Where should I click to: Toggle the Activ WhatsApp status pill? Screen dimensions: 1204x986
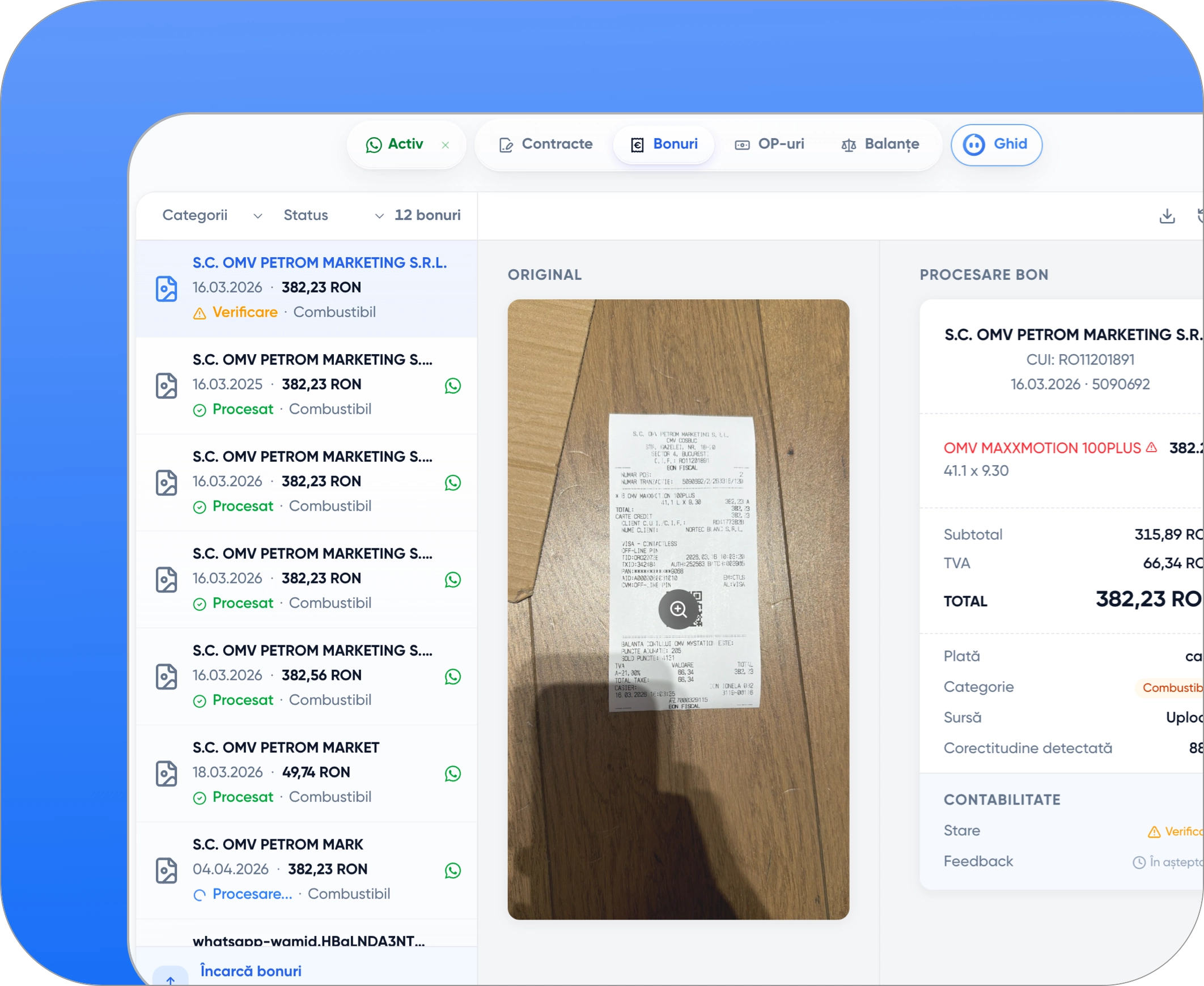pos(395,144)
